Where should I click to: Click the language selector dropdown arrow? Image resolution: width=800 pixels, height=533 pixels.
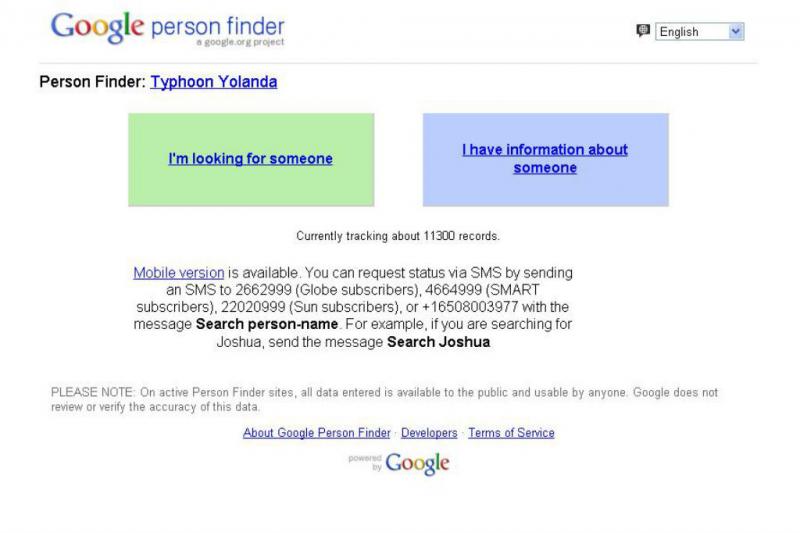tap(735, 32)
